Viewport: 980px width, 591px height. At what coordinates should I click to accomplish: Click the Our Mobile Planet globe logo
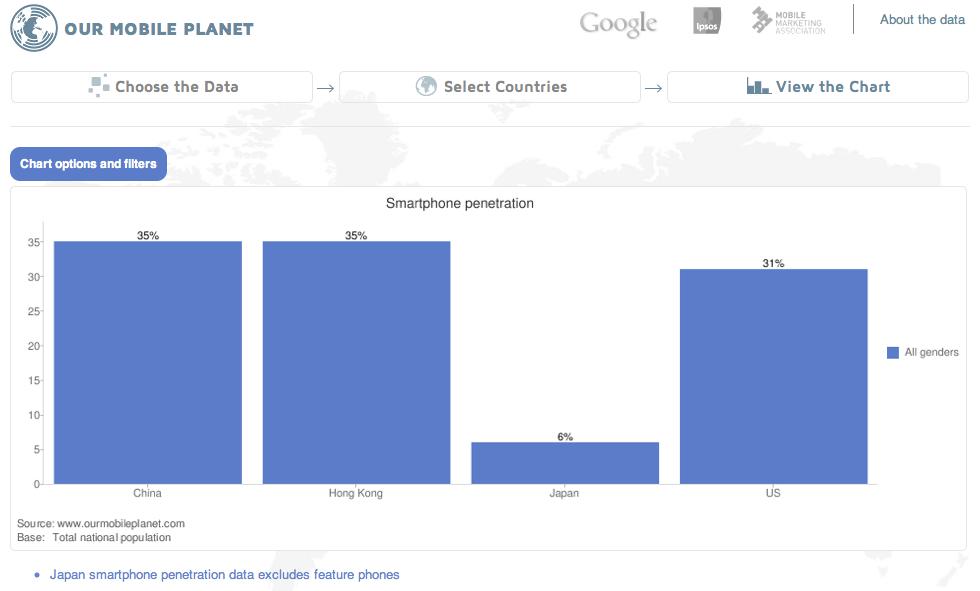pyautogui.click(x=33, y=28)
